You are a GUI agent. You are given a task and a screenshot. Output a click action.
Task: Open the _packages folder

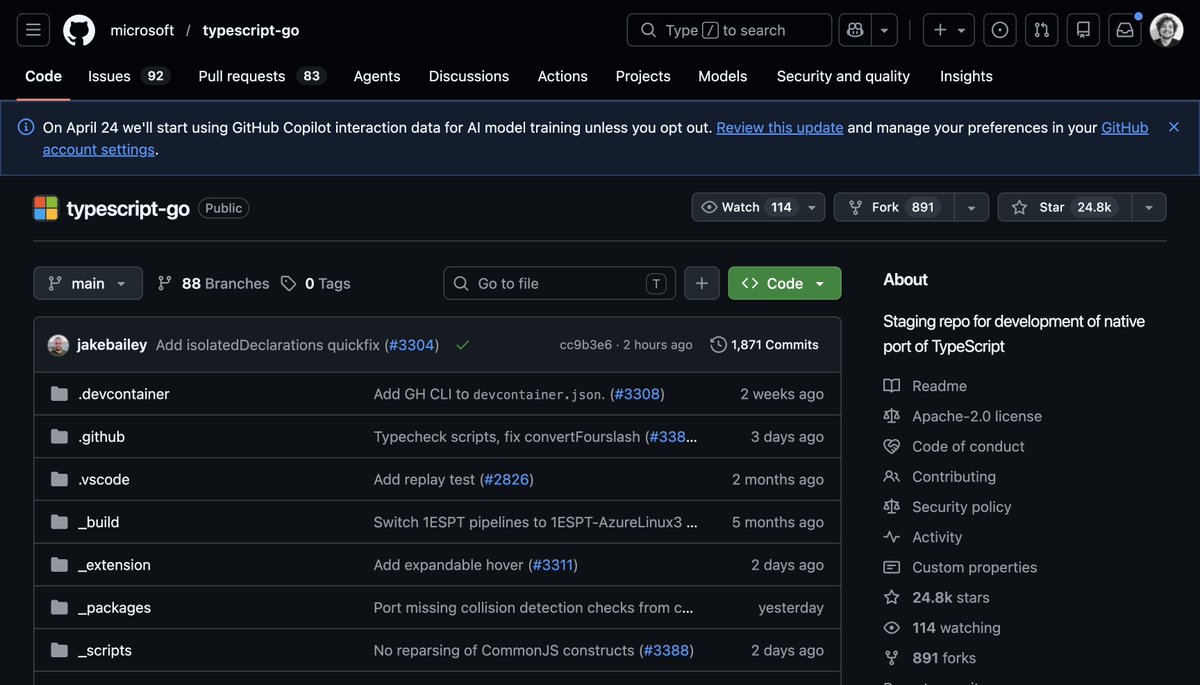point(114,608)
